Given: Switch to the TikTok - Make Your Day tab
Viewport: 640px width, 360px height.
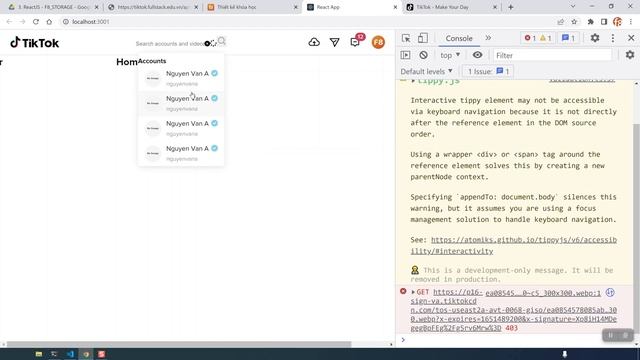Looking at the screenshot, I should [x=451, y=7].
